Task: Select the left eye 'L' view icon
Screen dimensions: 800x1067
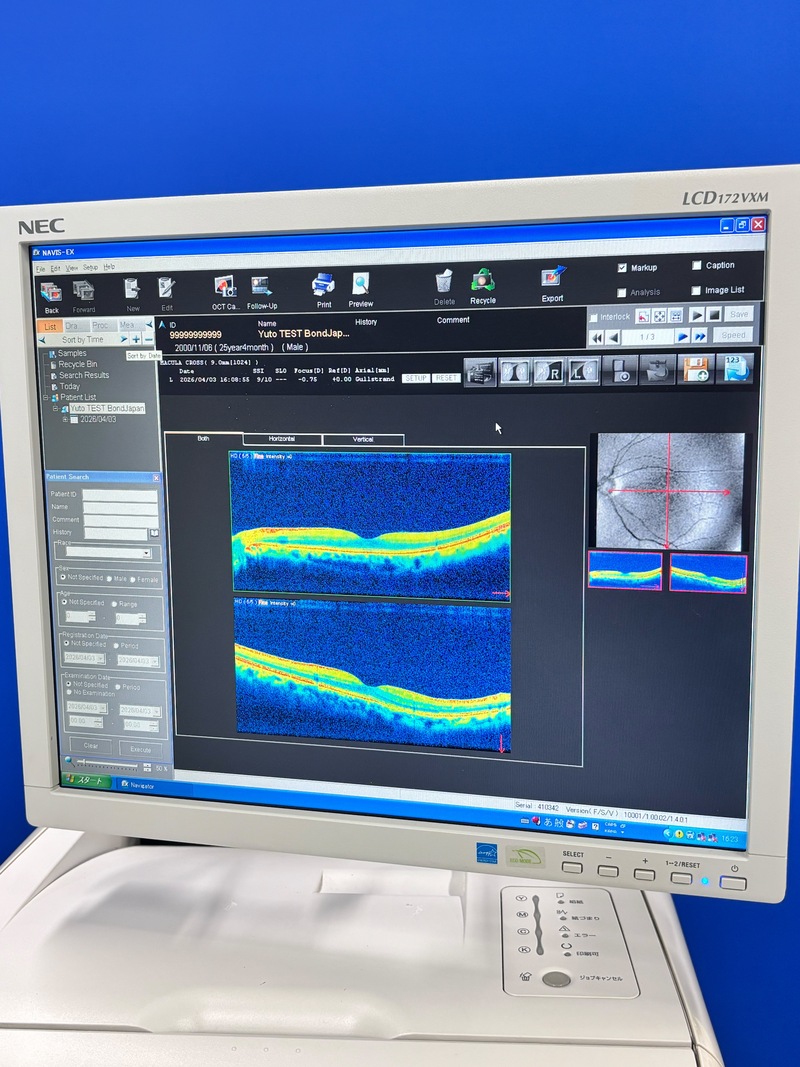Action: (x=583, y=372)
